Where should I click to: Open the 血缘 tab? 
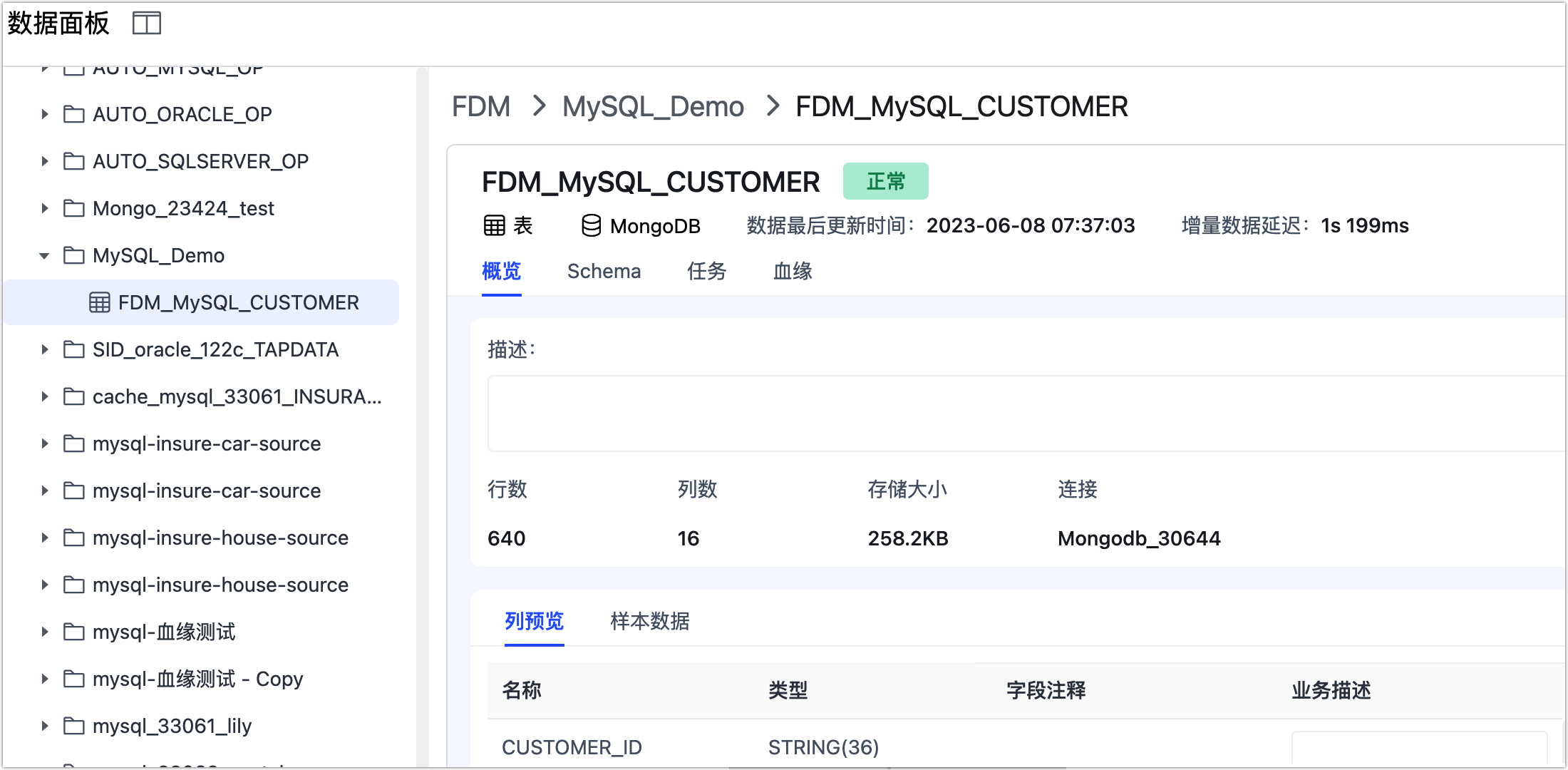click(792, 271)
